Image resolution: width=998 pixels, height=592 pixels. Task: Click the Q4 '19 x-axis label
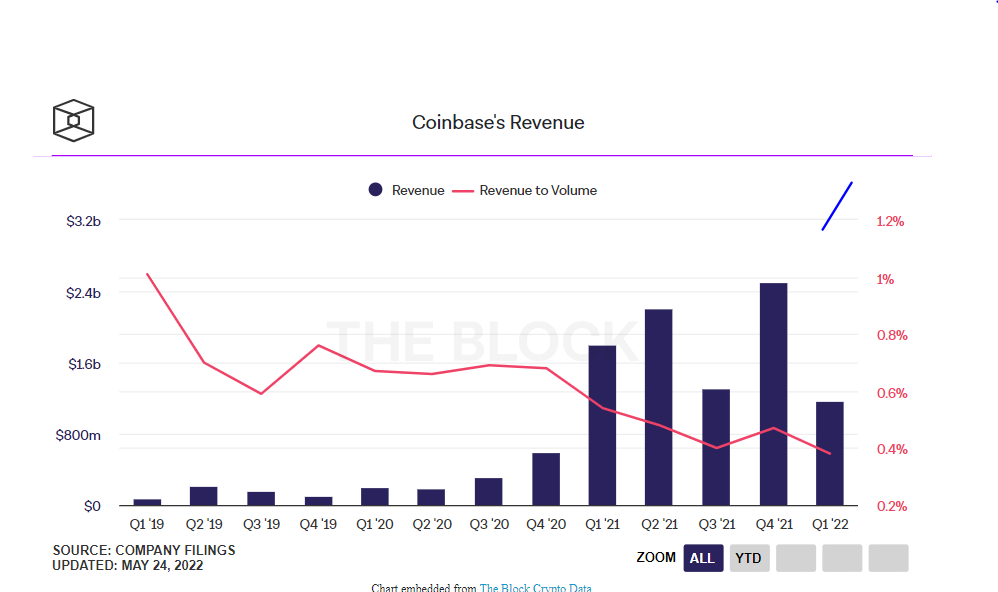pyautogui.click(x=318, y=525)
